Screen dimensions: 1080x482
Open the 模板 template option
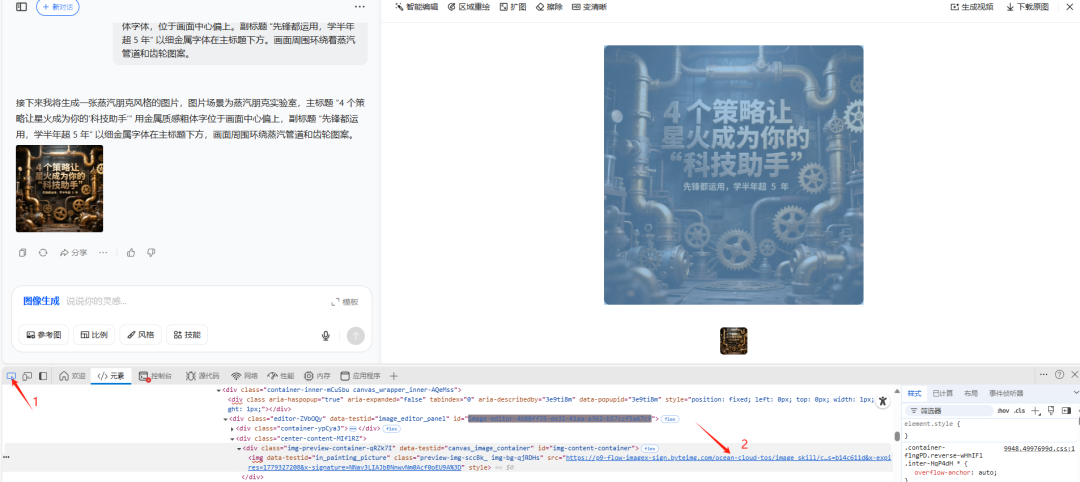pyautogui.click(x=345, y=302)
